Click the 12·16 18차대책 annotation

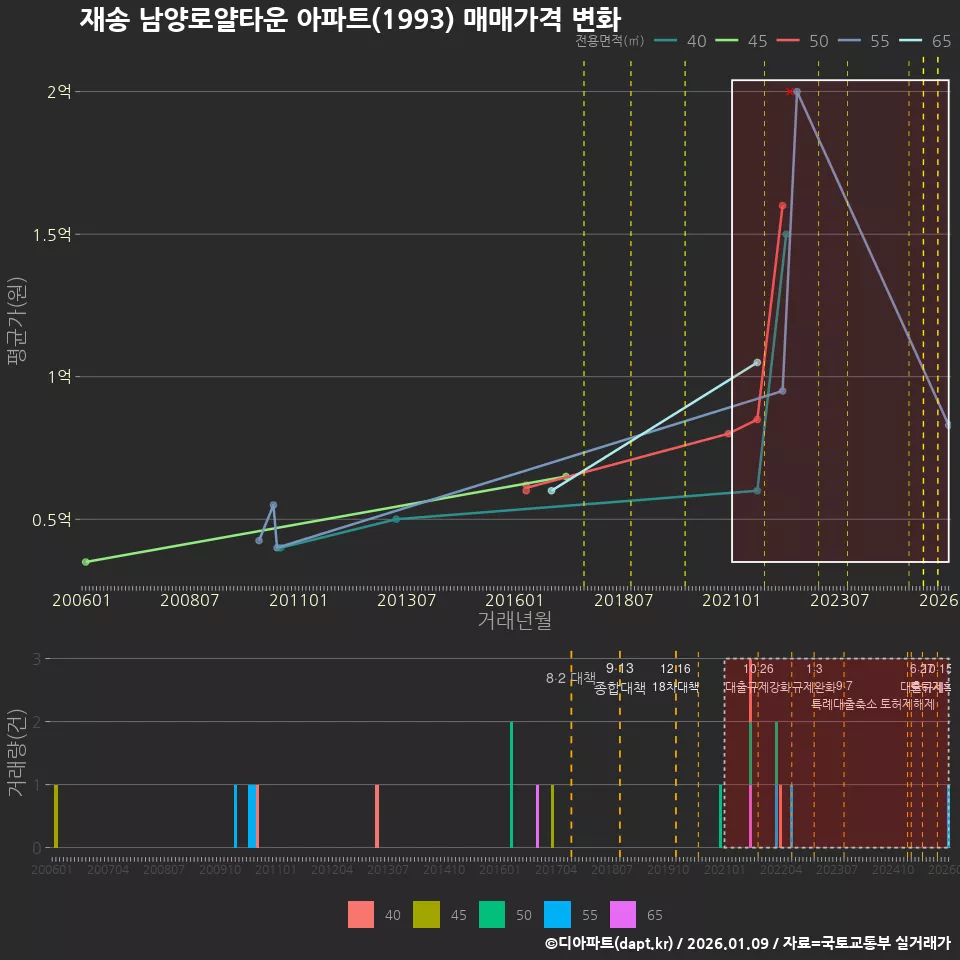point(675,678)
